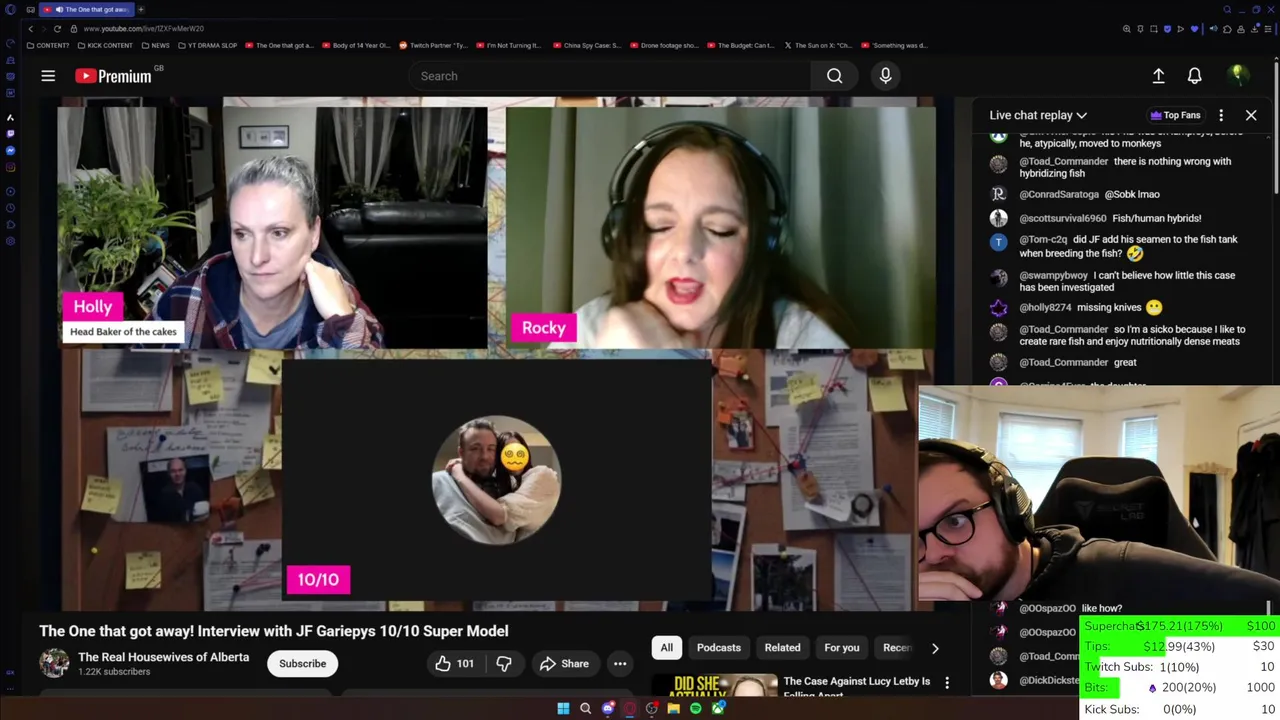Open YouTube notifications bell
Image resolution: width=1280 pixels, height=720 pixels.
[x=1194, y=76]
